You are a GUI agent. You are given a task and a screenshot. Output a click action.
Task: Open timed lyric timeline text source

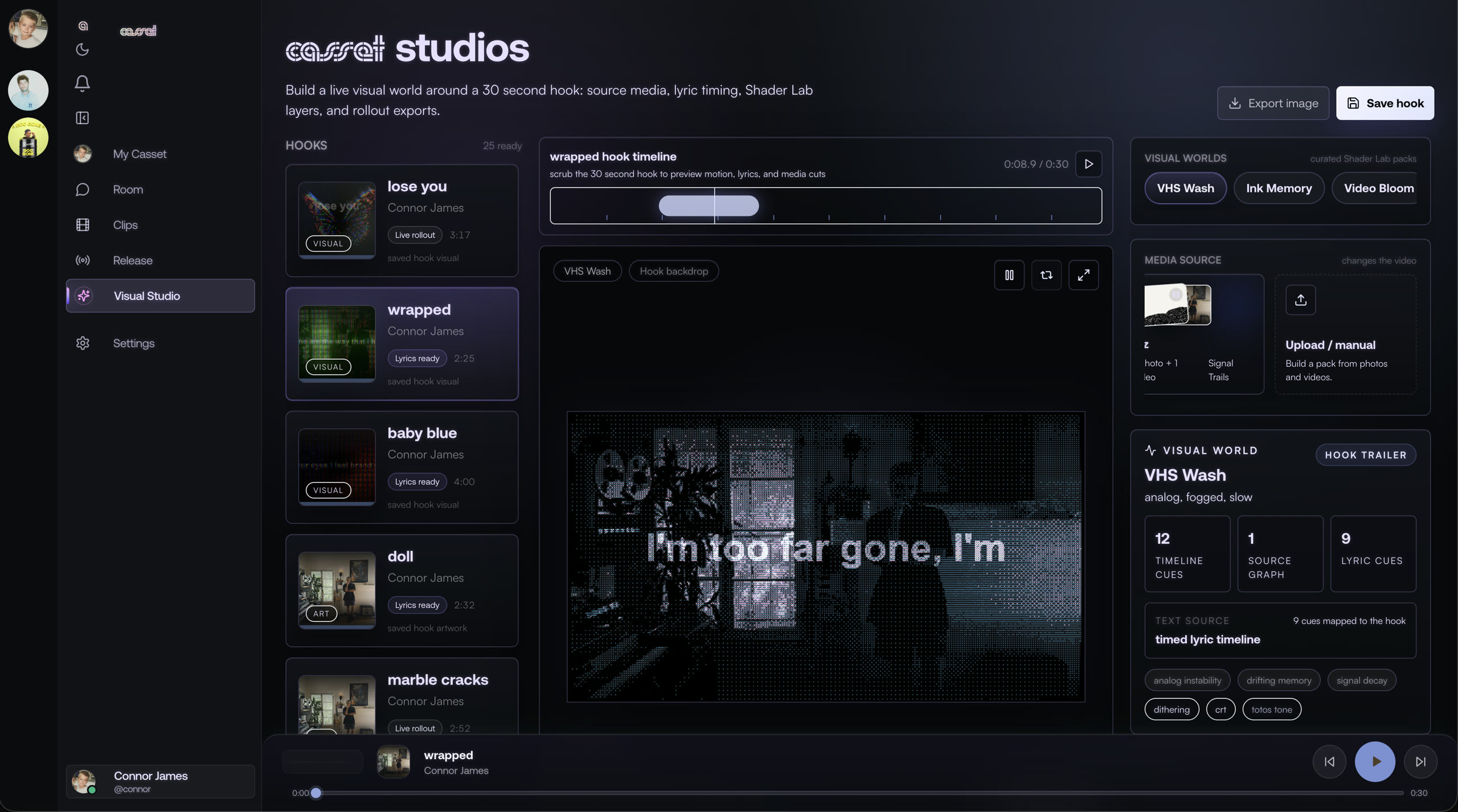pyautogui.click(x=1280, y=631)
